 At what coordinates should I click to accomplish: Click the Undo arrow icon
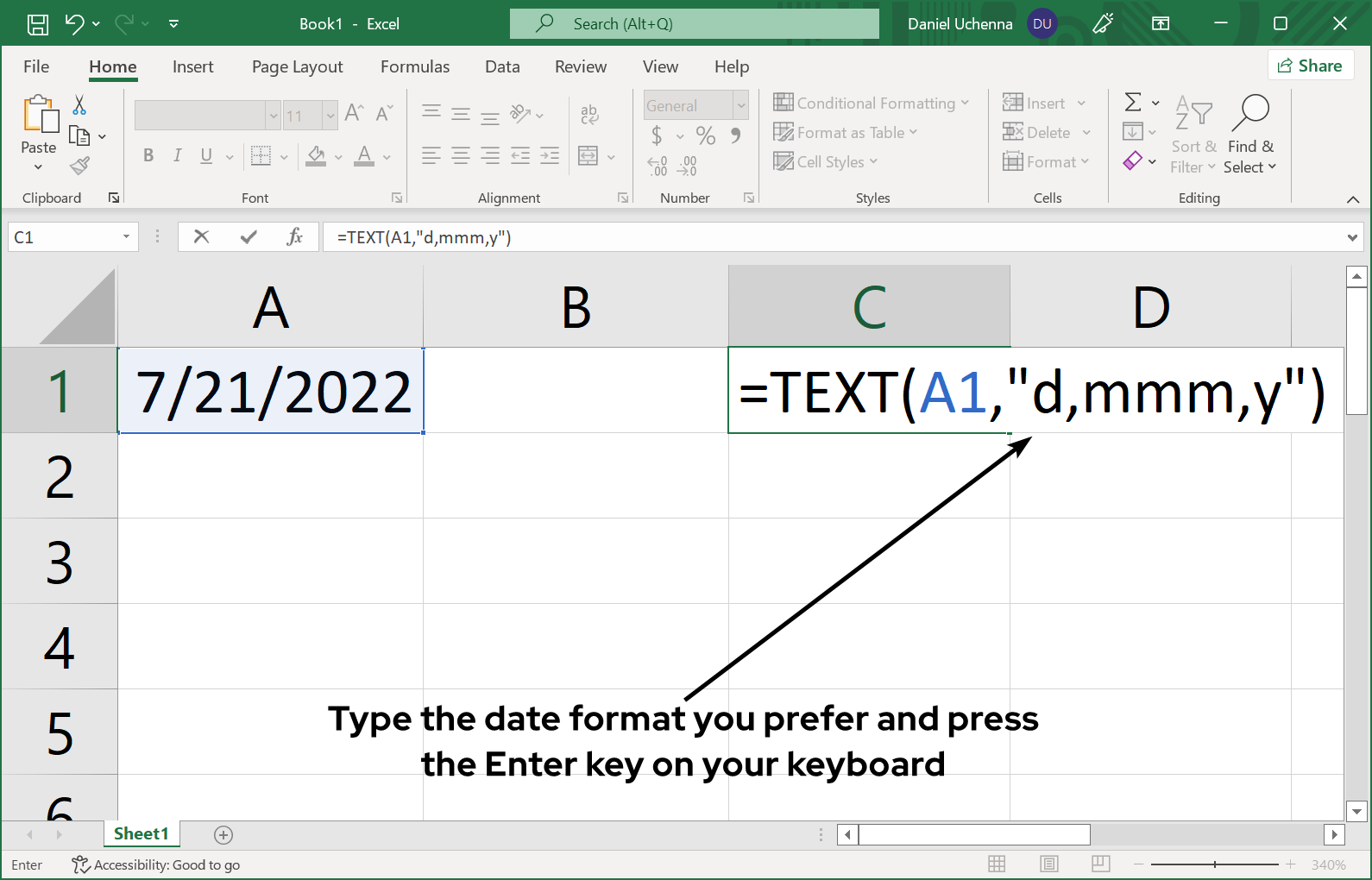(x=75, y=24)
